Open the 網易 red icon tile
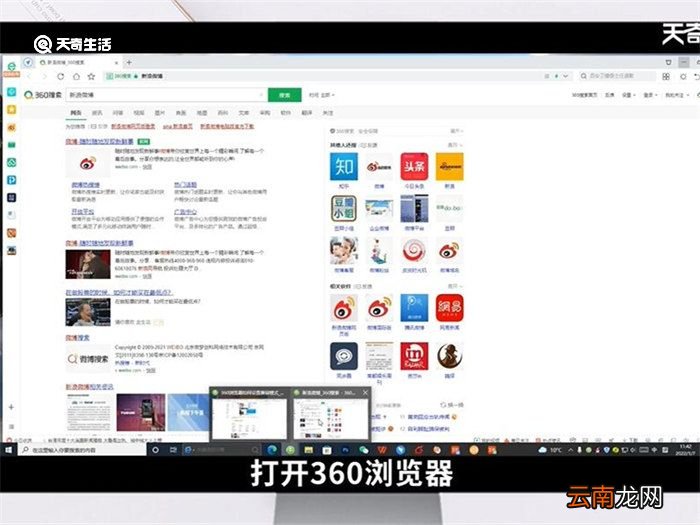 [x=450, y=308]
